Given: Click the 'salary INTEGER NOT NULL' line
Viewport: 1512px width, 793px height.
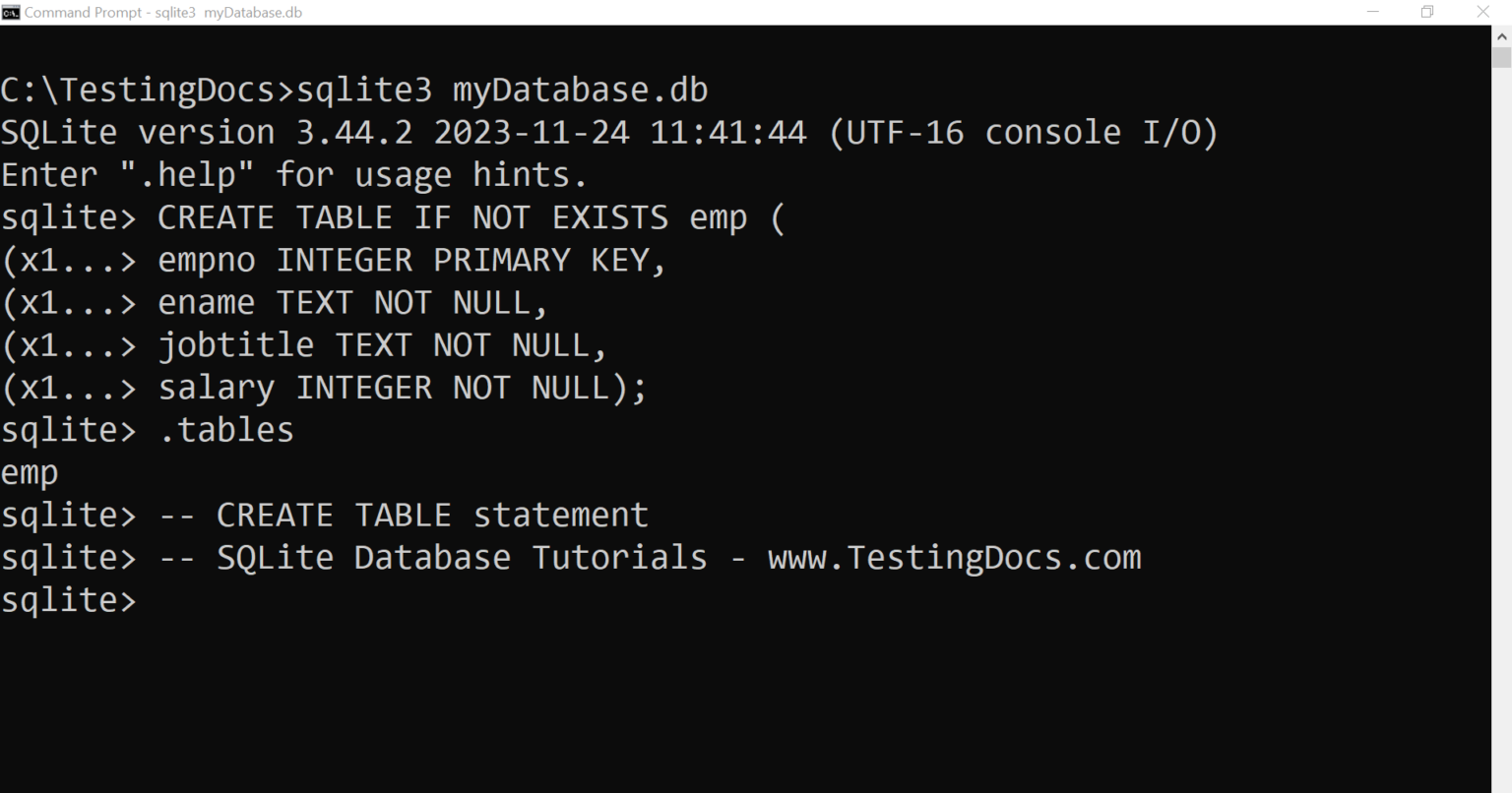Looking at the screenshot, I should [324, 388].
